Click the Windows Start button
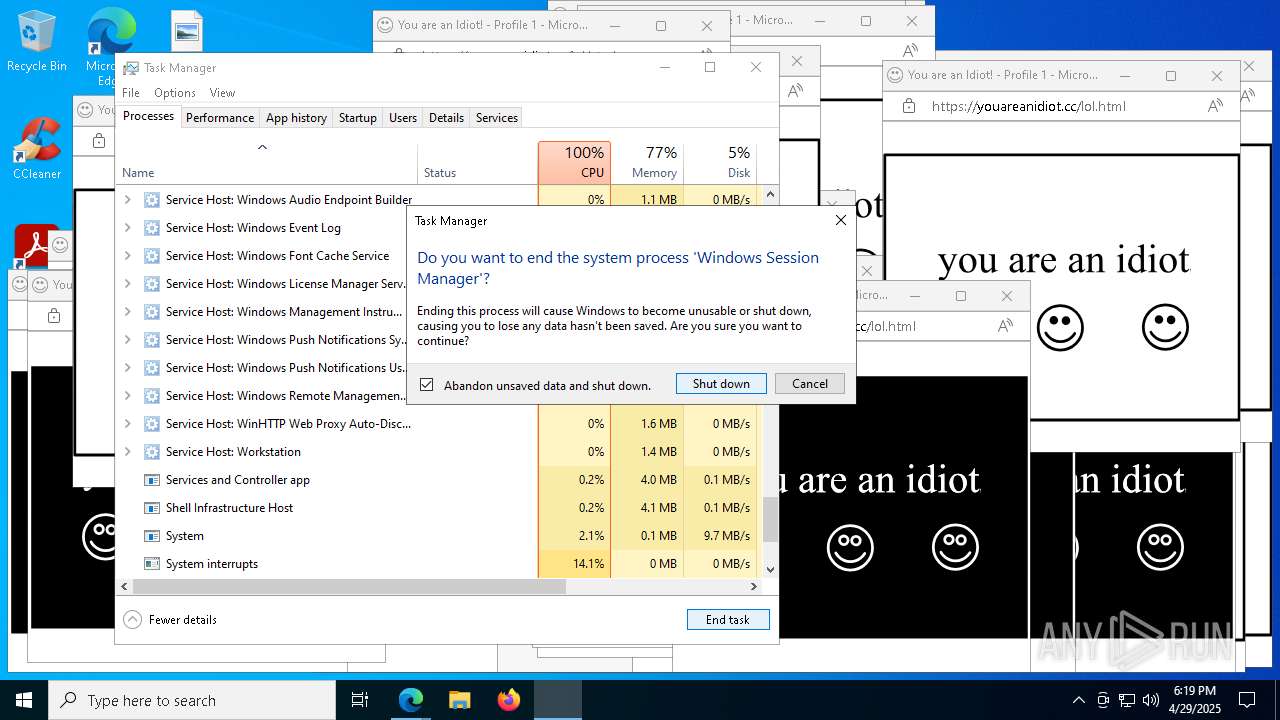This screenshot has width=1280, height=720. tap(24, 700)
